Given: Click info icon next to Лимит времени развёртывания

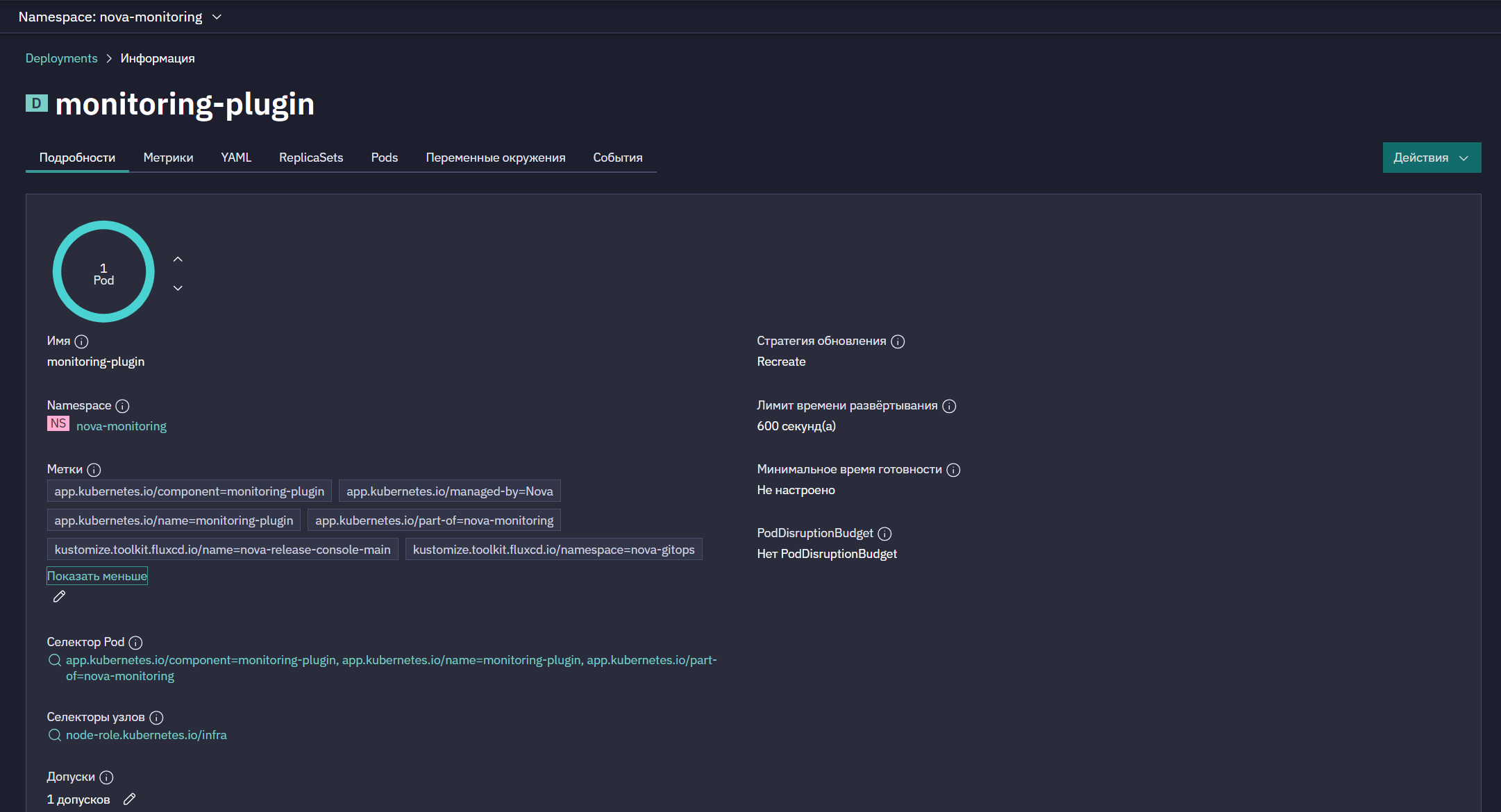Looking at the screenshot, I should point(949,406).
